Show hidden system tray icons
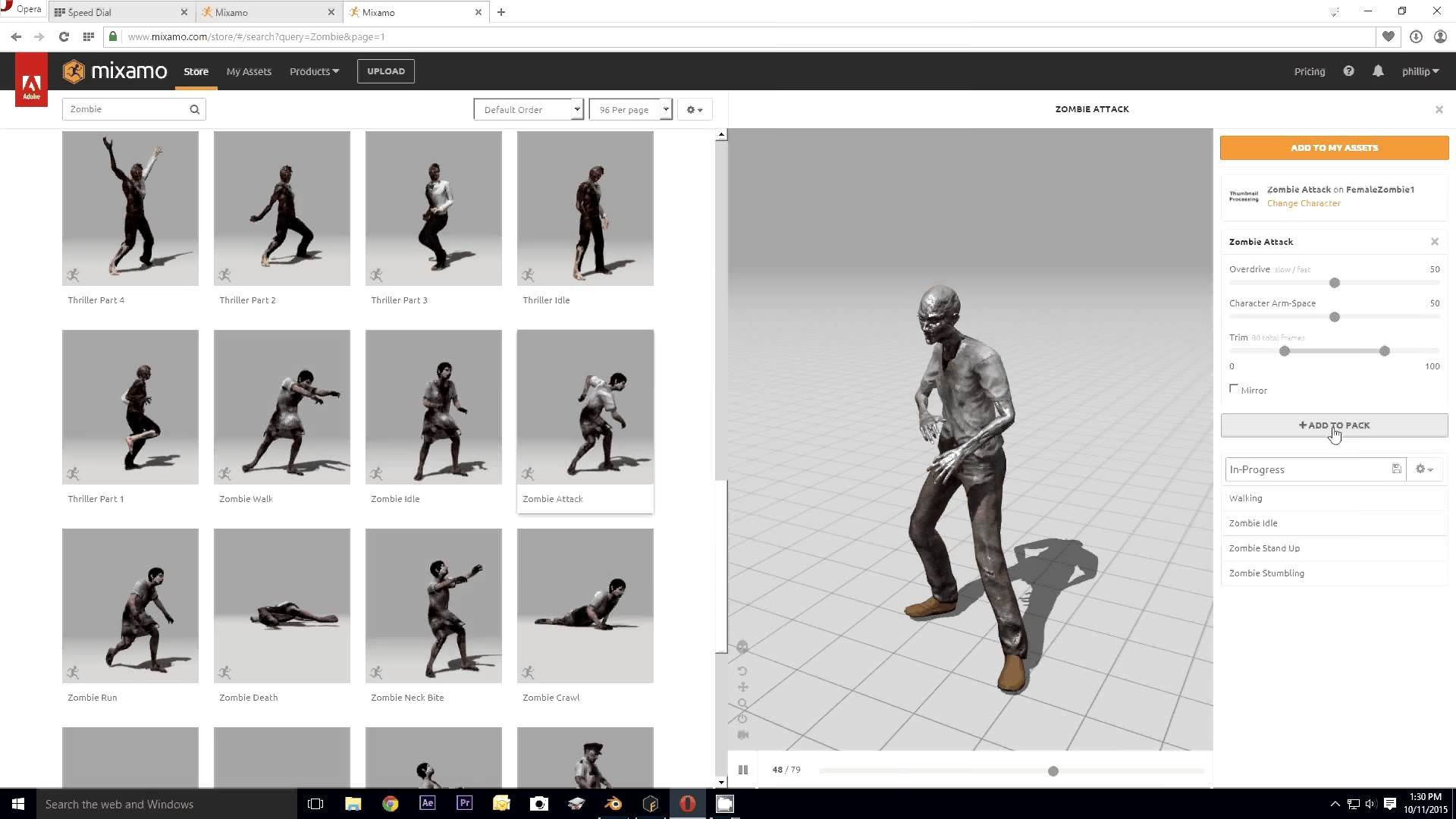 (1335, 804)
